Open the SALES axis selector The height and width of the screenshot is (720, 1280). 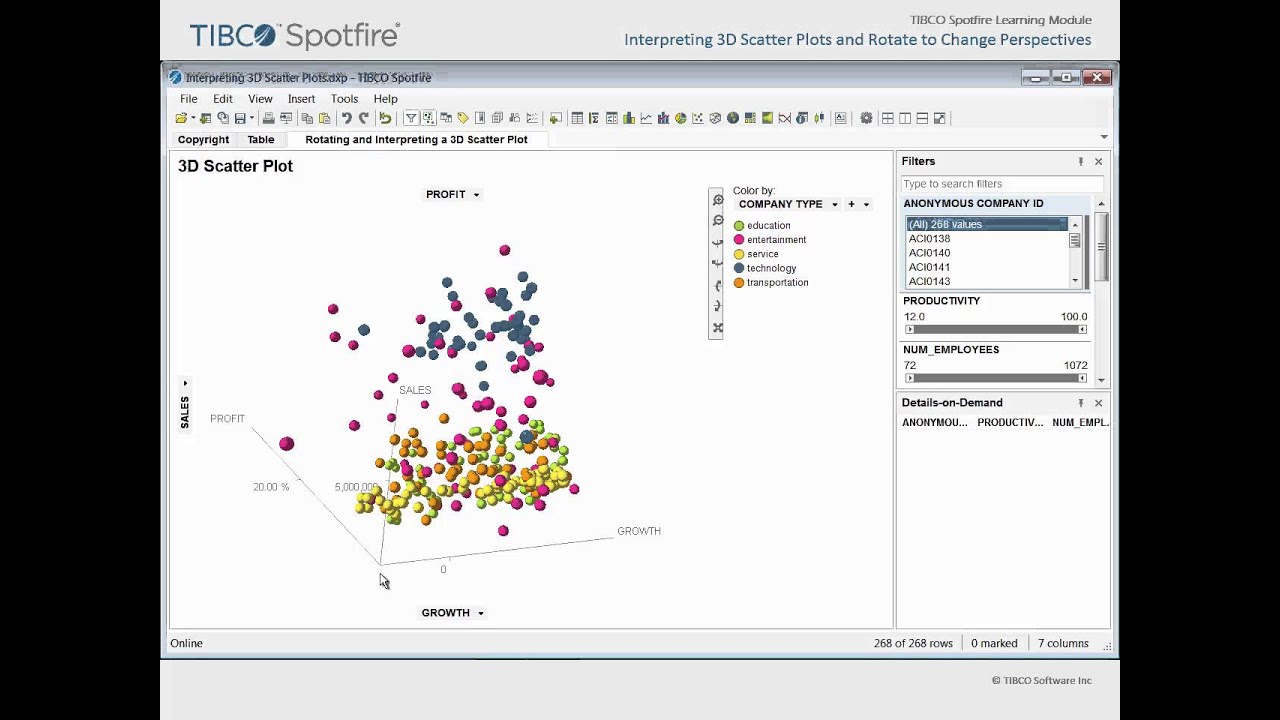[x=185, y=405]
